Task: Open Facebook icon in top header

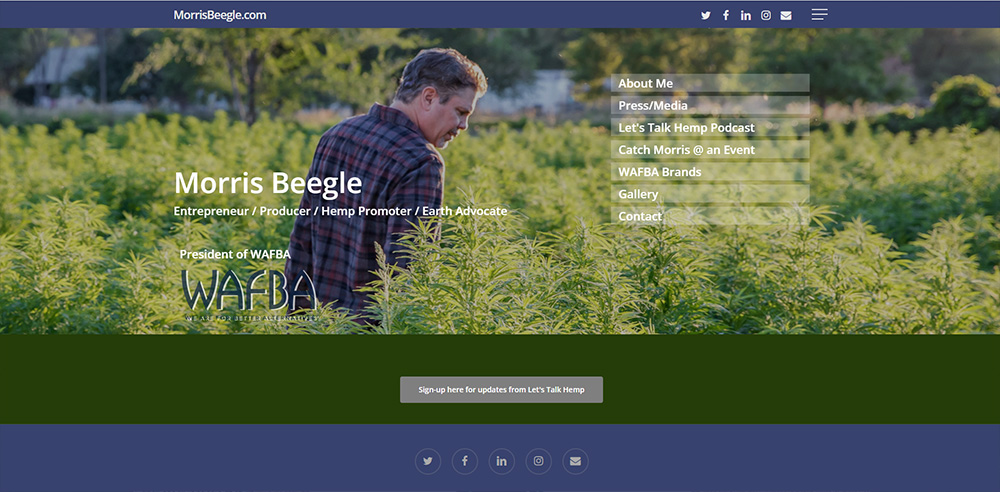Action: (x=726, y=15)
